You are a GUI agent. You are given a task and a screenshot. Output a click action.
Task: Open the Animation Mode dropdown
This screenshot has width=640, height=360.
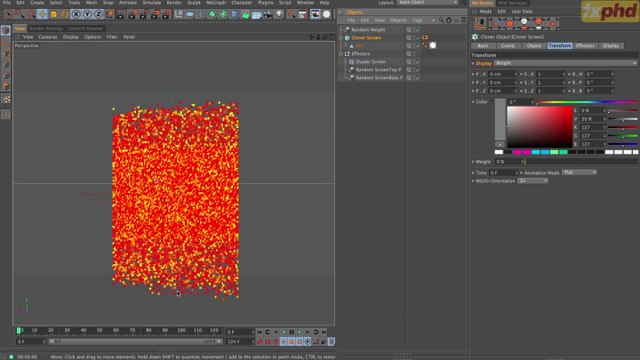coord(579,173)
